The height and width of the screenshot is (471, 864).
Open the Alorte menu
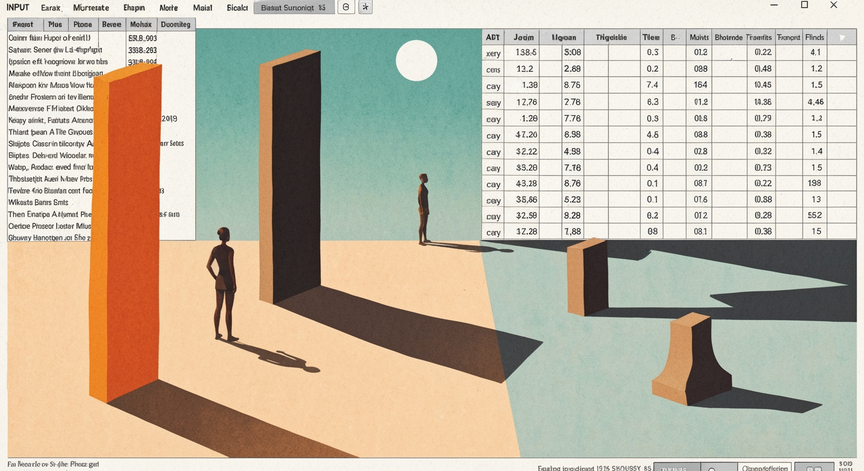pyautogui.click(x=169, y=8)
